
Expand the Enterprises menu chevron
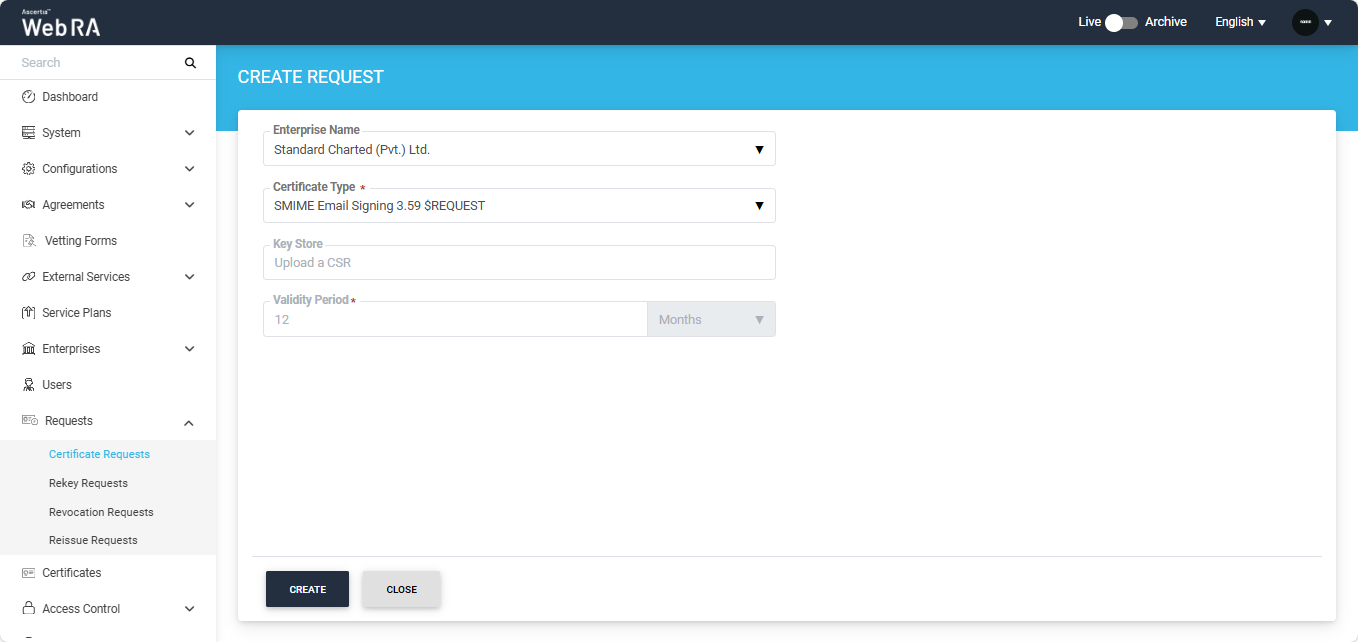click(x=190, y=349)
